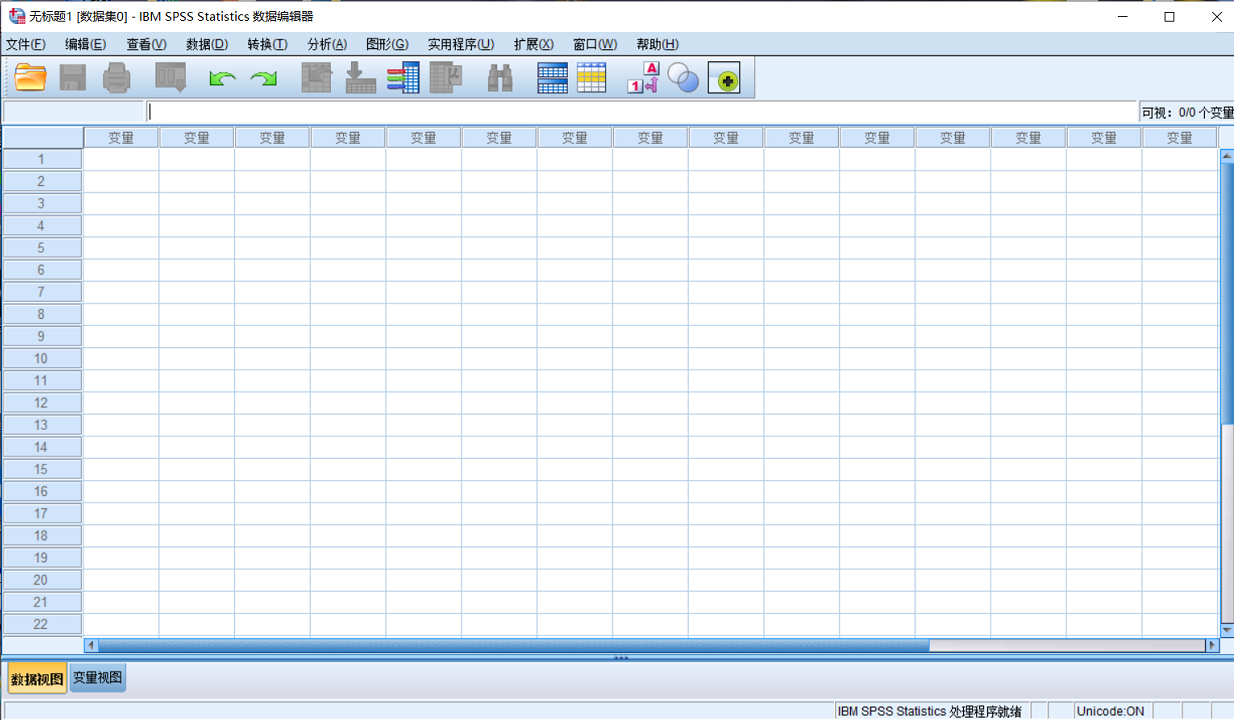Click the vertical scrollbar up arrow
Viewport: 1234px width, 720px height.
pyautogui.click(x=1227, y=155)
